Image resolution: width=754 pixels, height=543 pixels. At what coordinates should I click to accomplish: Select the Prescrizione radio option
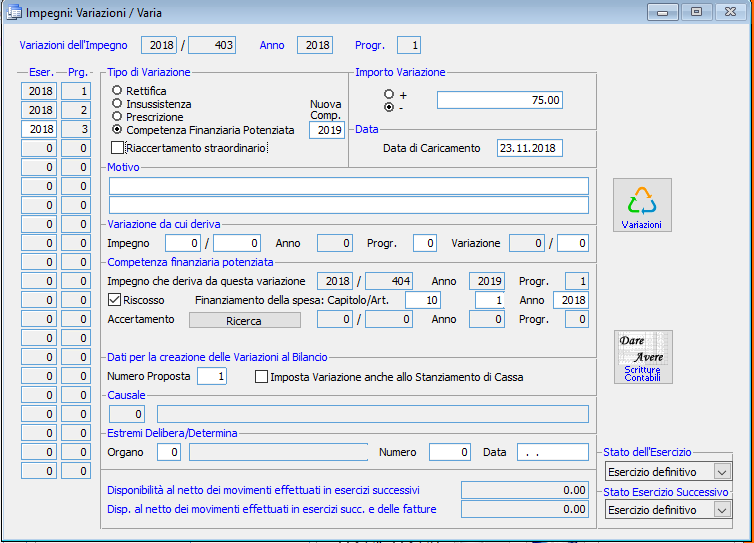[x=117, y=116]
